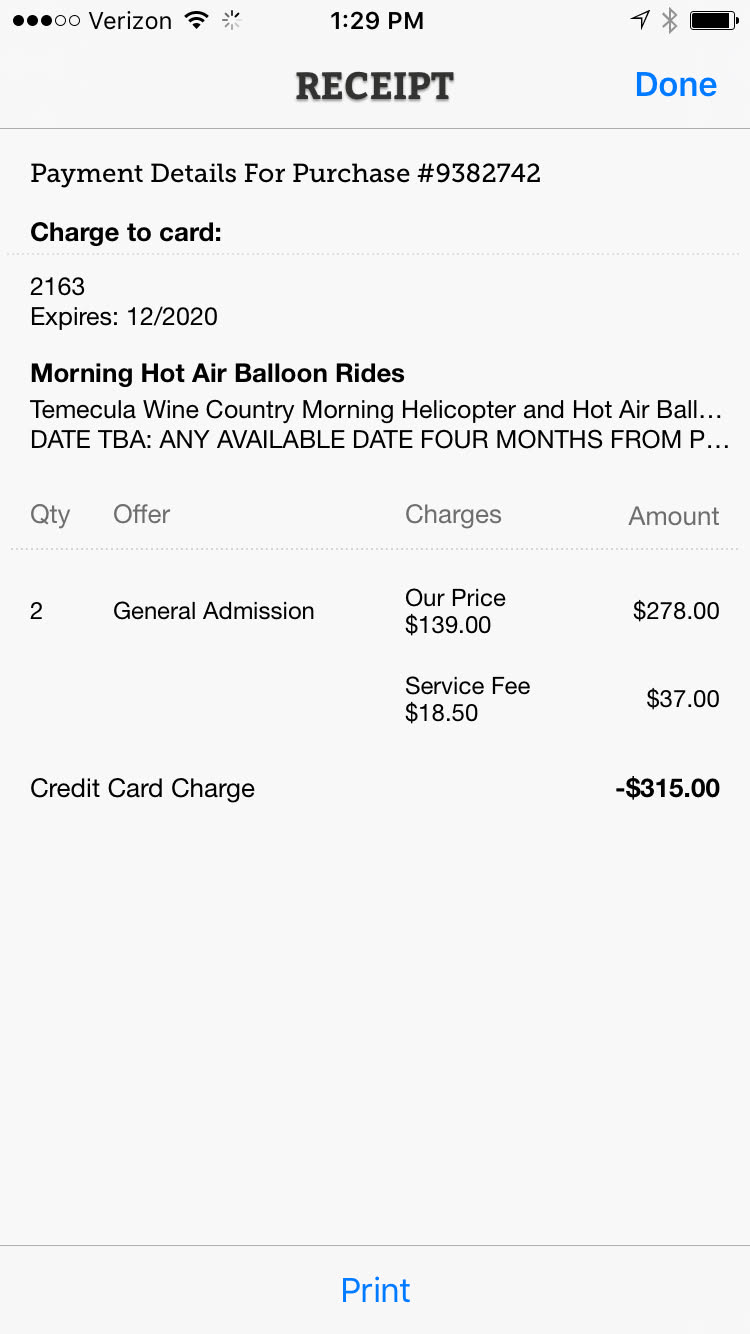Tap the location services arrow icon
Image resolution: width=750 pixels, height=1334 pixels.
point(640,20)
